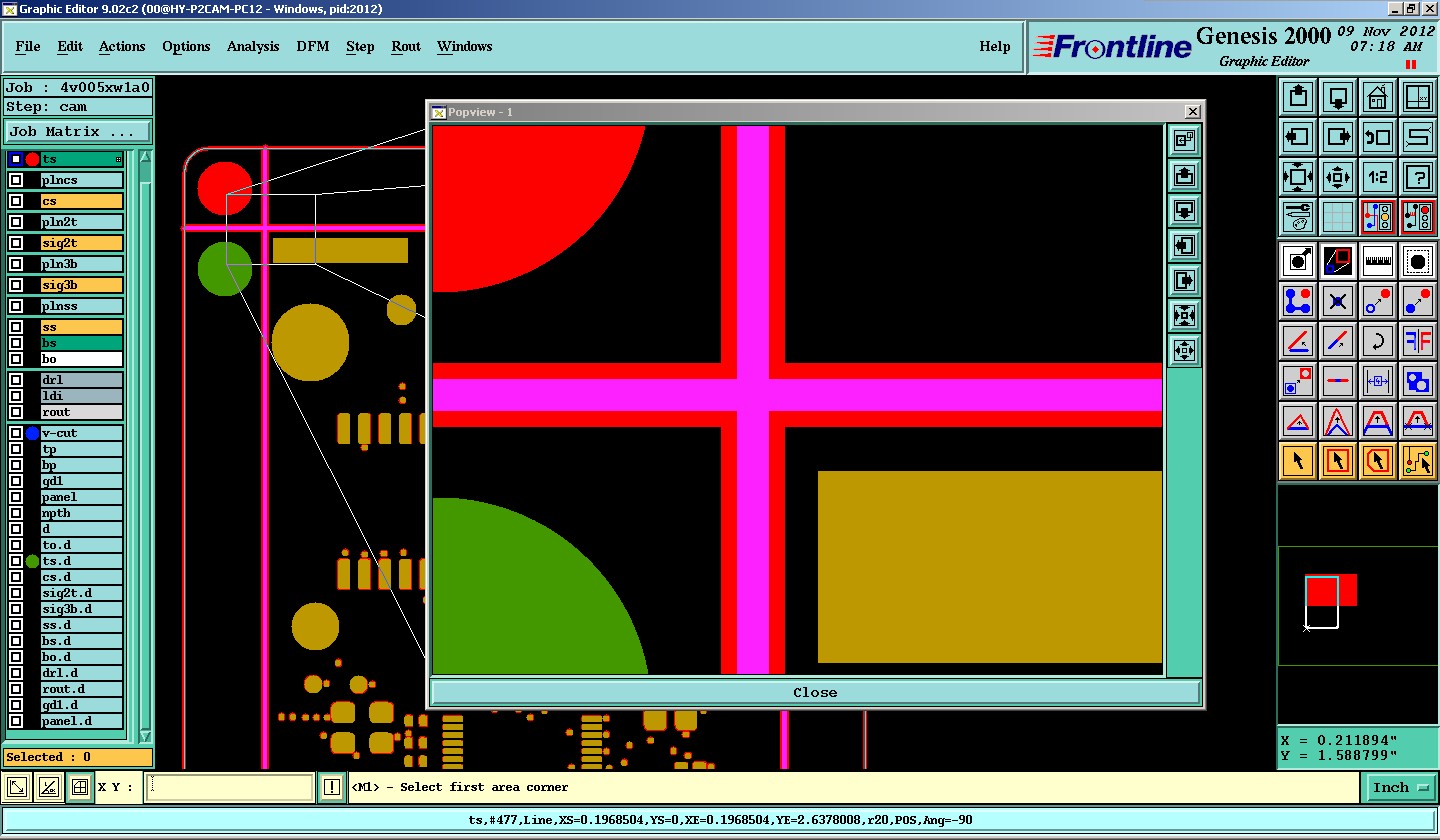Click the pan down arrow icon
Viewport: 1440px width, 840px height.
(x=1338, y=97)
